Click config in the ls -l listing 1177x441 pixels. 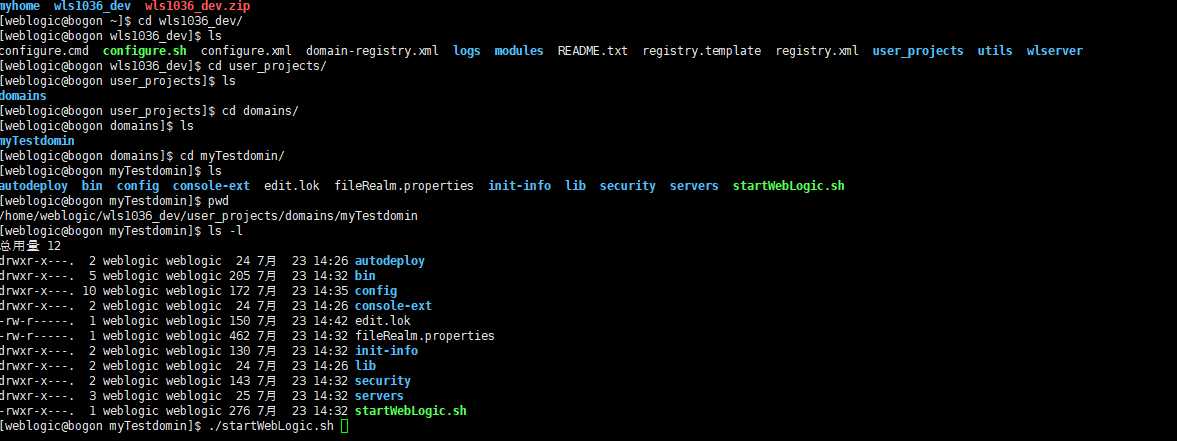375,291
